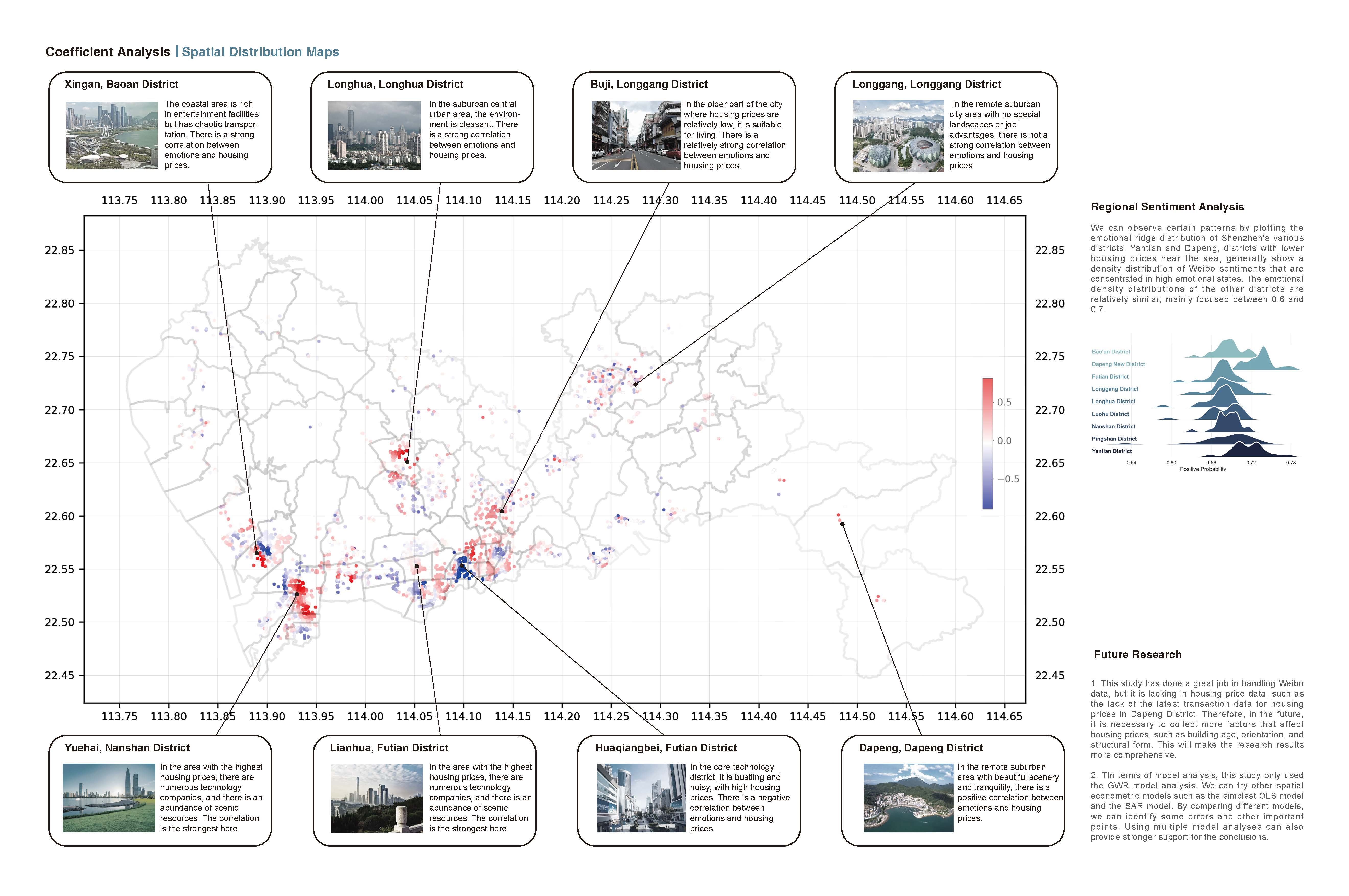This screenshot has height=896, width=1349.
Task: Click the Dapeng map marker dot
Action: pyautogui.click(x=843, y=524)
